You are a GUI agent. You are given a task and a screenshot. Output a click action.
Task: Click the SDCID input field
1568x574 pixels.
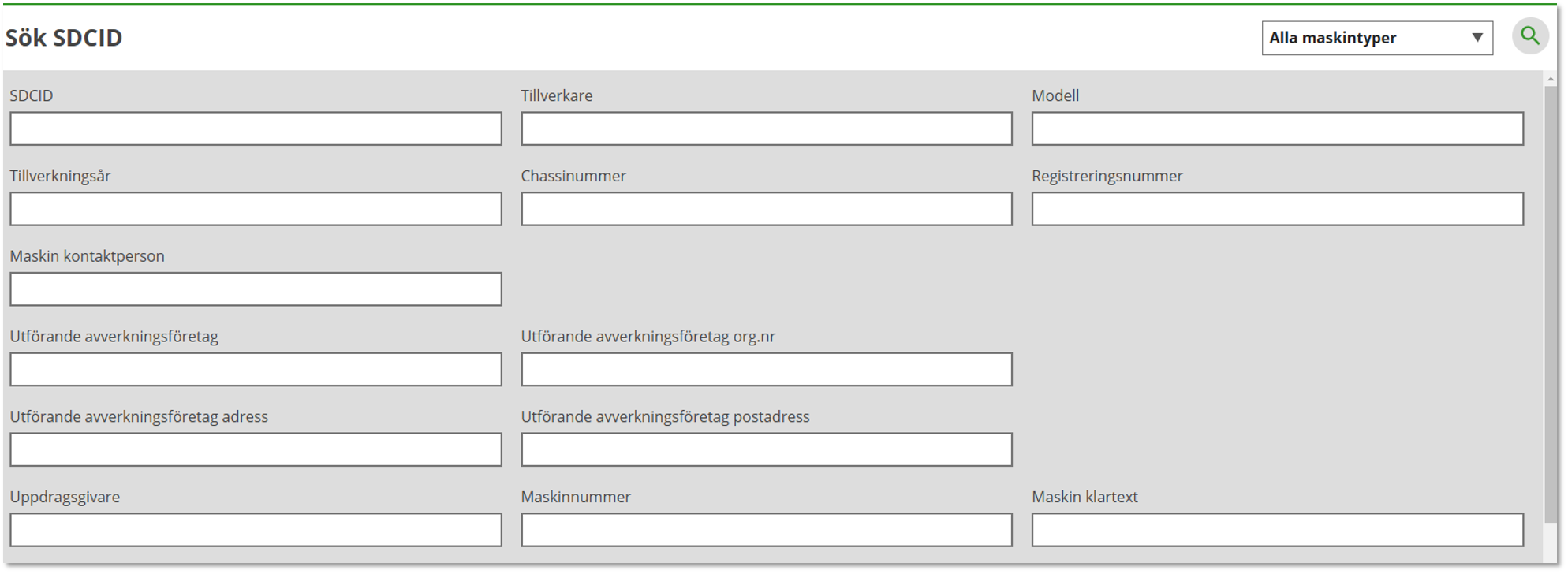pyautogui.click(x=256, y=129)
